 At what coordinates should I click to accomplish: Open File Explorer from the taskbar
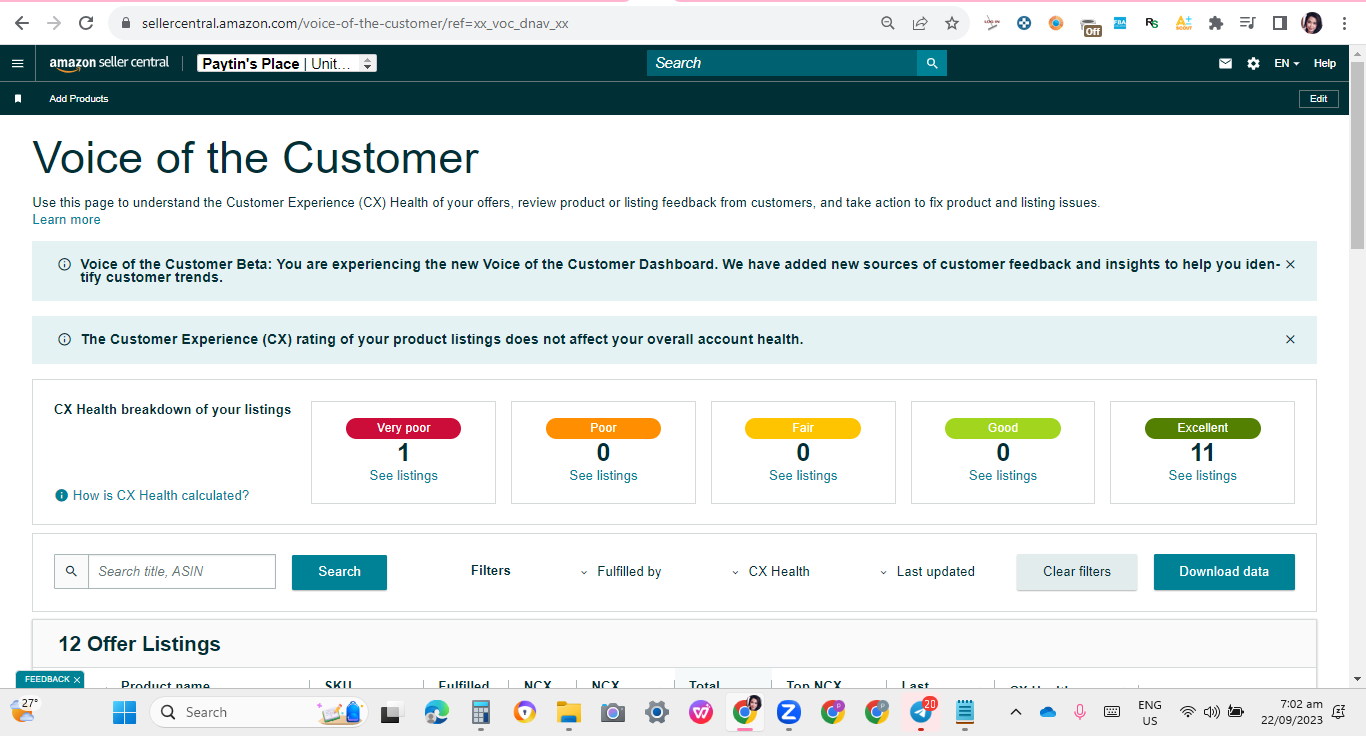coord(569,712)
